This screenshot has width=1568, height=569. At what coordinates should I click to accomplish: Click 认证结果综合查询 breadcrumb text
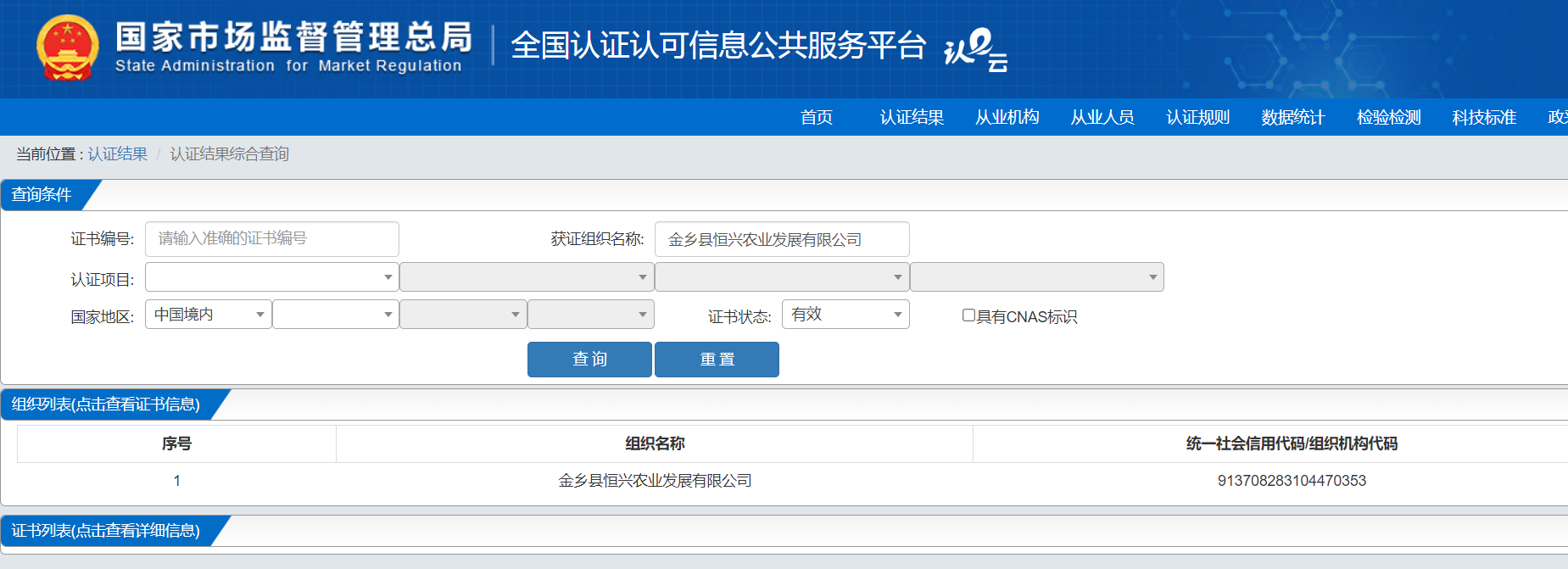point(229,153)
